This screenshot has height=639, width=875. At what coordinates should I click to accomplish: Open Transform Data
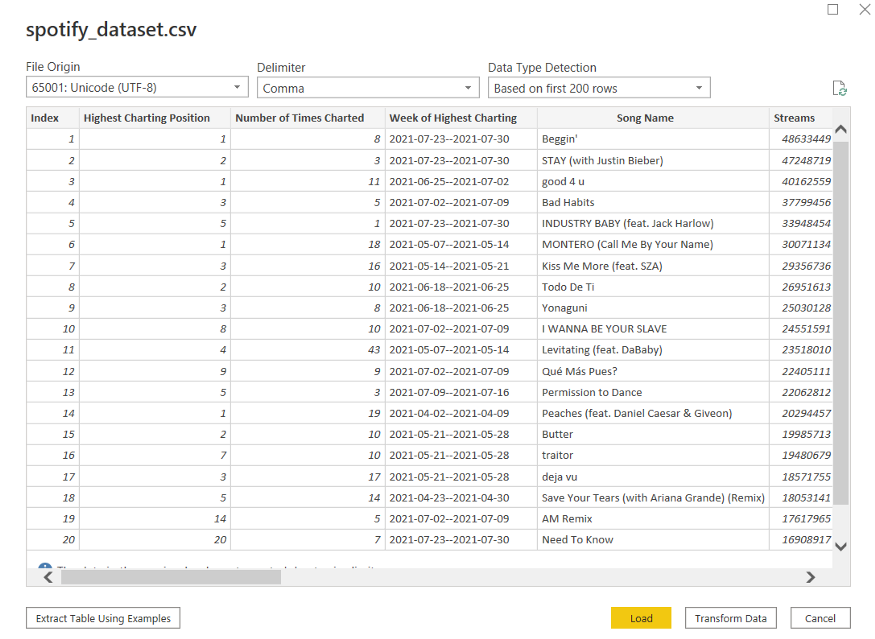(x=730, y=618)
